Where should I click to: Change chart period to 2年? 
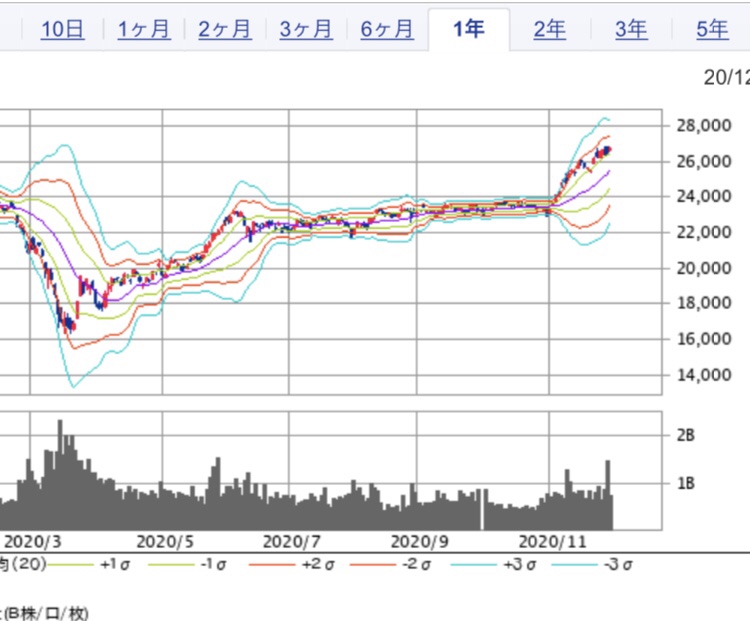point(550,29)
